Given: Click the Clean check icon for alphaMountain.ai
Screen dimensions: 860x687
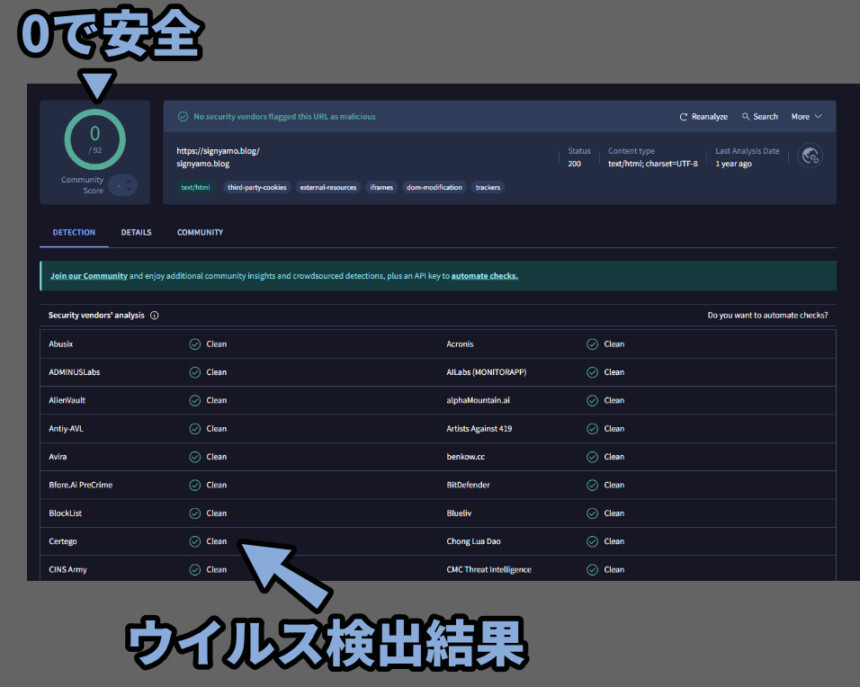Looking at the screenshot, I should tap(592, 401).
